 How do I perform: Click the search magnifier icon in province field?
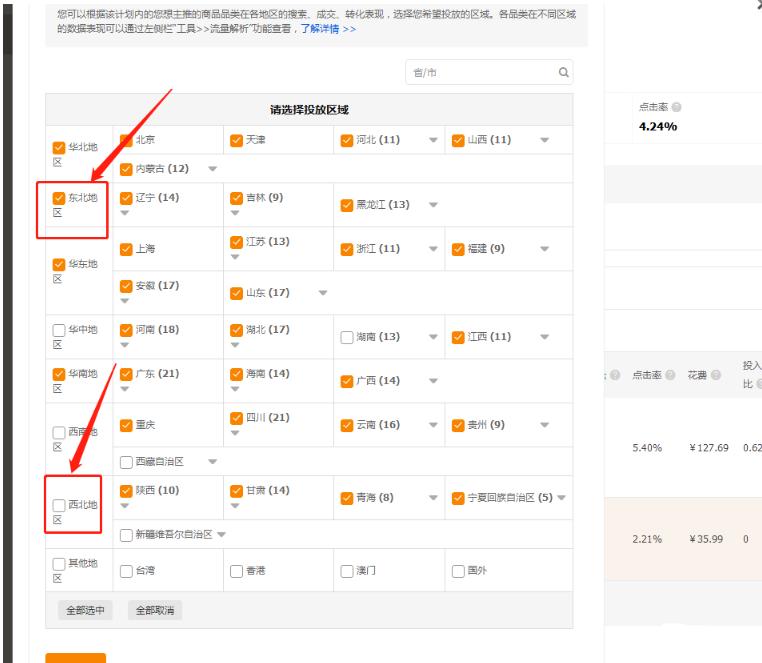tap(563, 72)
